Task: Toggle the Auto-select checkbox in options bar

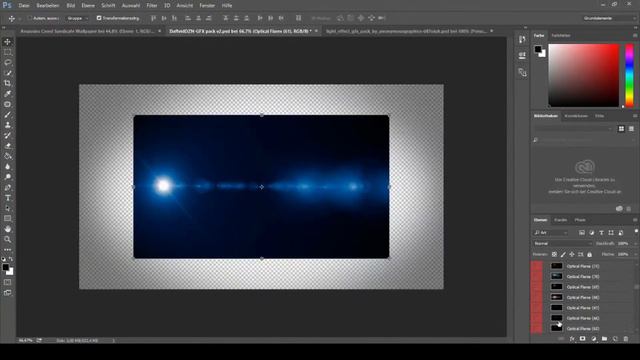Action: (29, 18)
